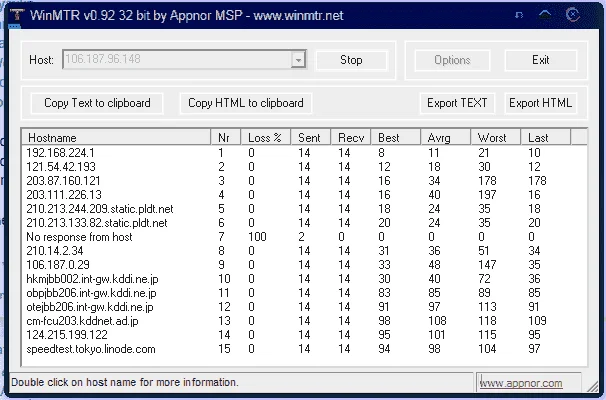Stop the running trace
The image size is (606, 400).
[351, 60]
